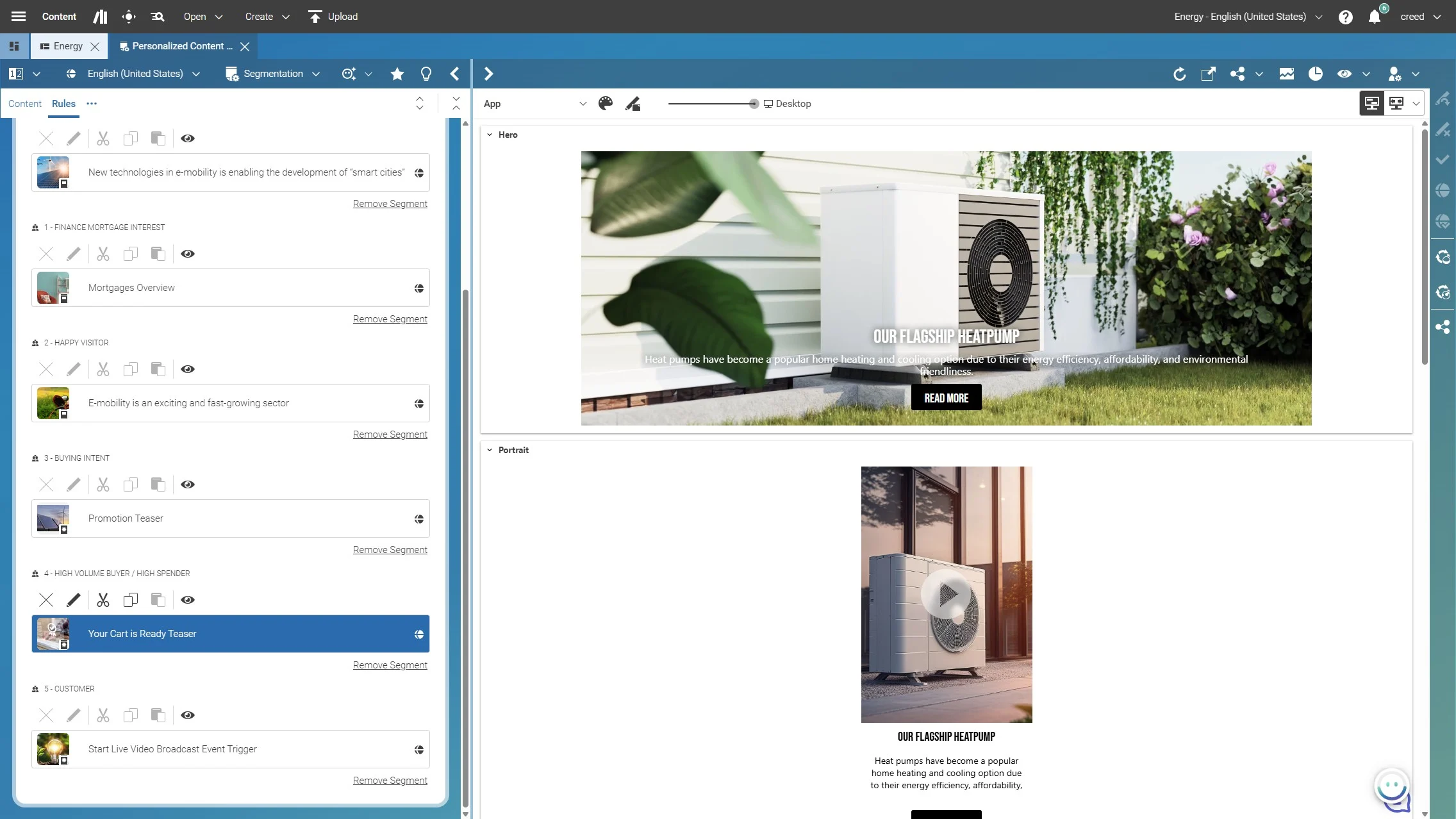This screenshot has width=1456, height=819.
Task: Toggle eye icon for Customer segment
Action: (188, 715)
